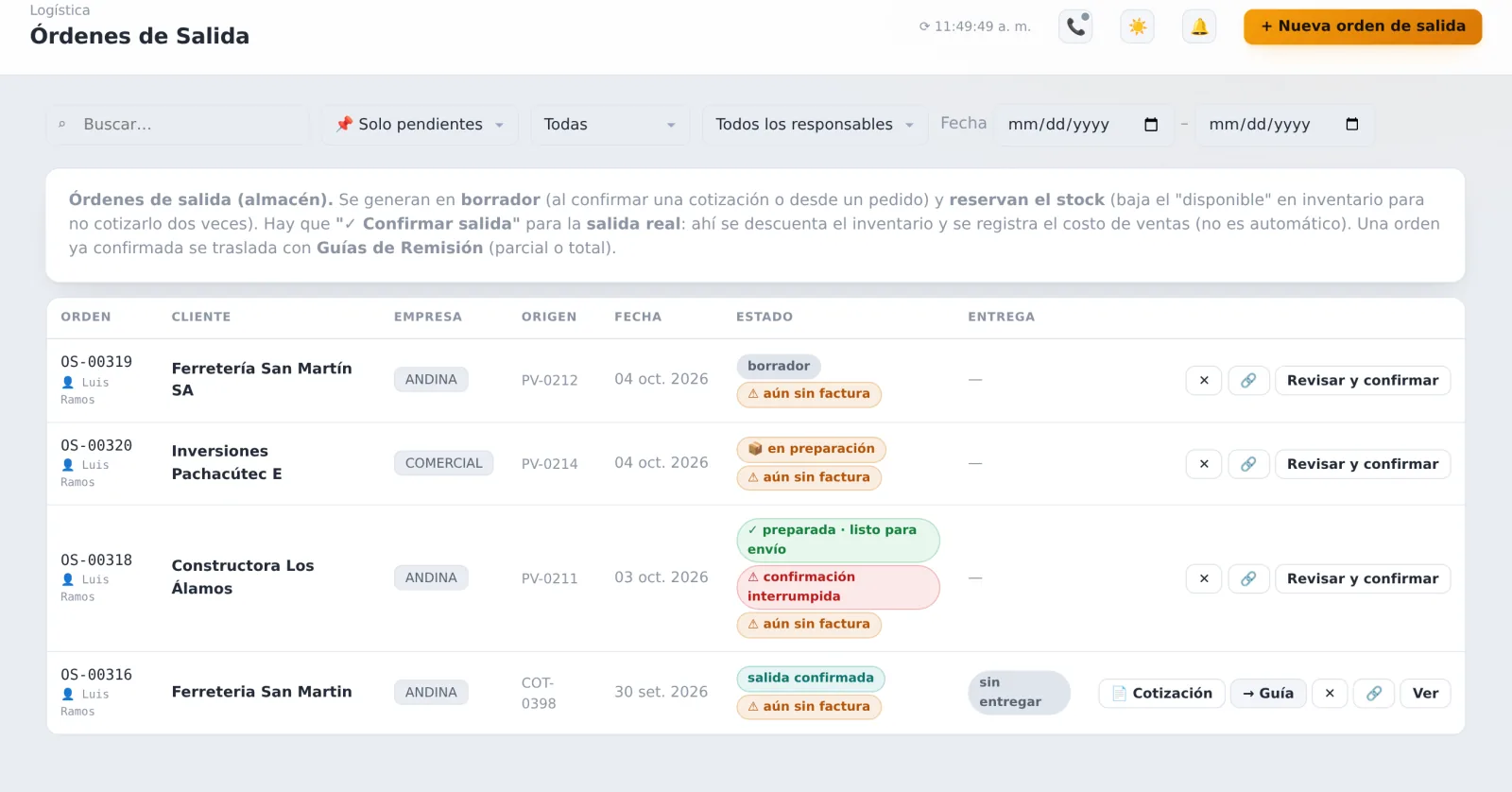This screenshot has width=1512, height=792.
Task: Click Ver for order OS-00316
Action: pos(1425,693)
